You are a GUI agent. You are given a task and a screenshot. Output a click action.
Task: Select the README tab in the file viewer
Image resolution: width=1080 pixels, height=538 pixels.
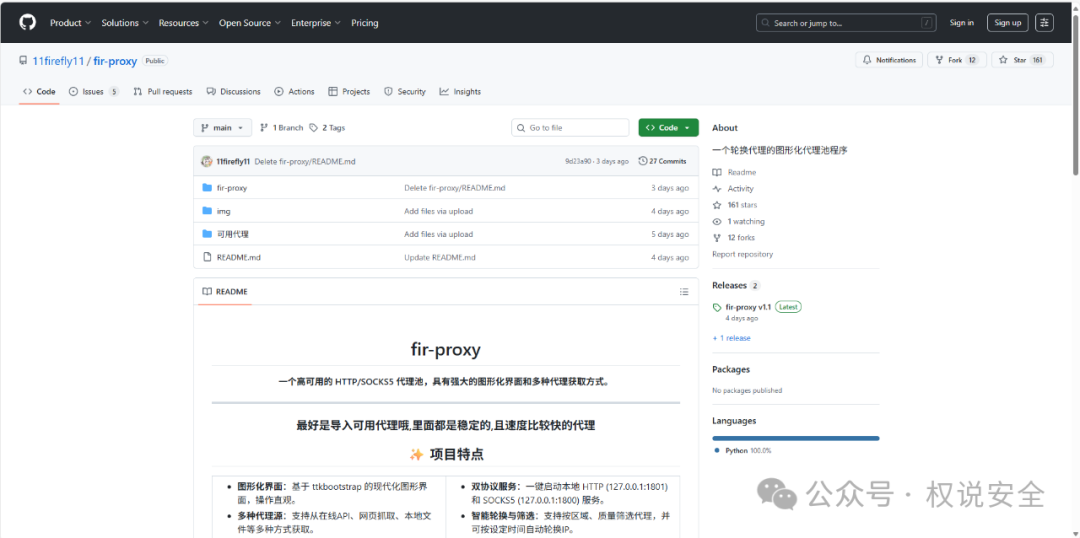tap(225, 292)
